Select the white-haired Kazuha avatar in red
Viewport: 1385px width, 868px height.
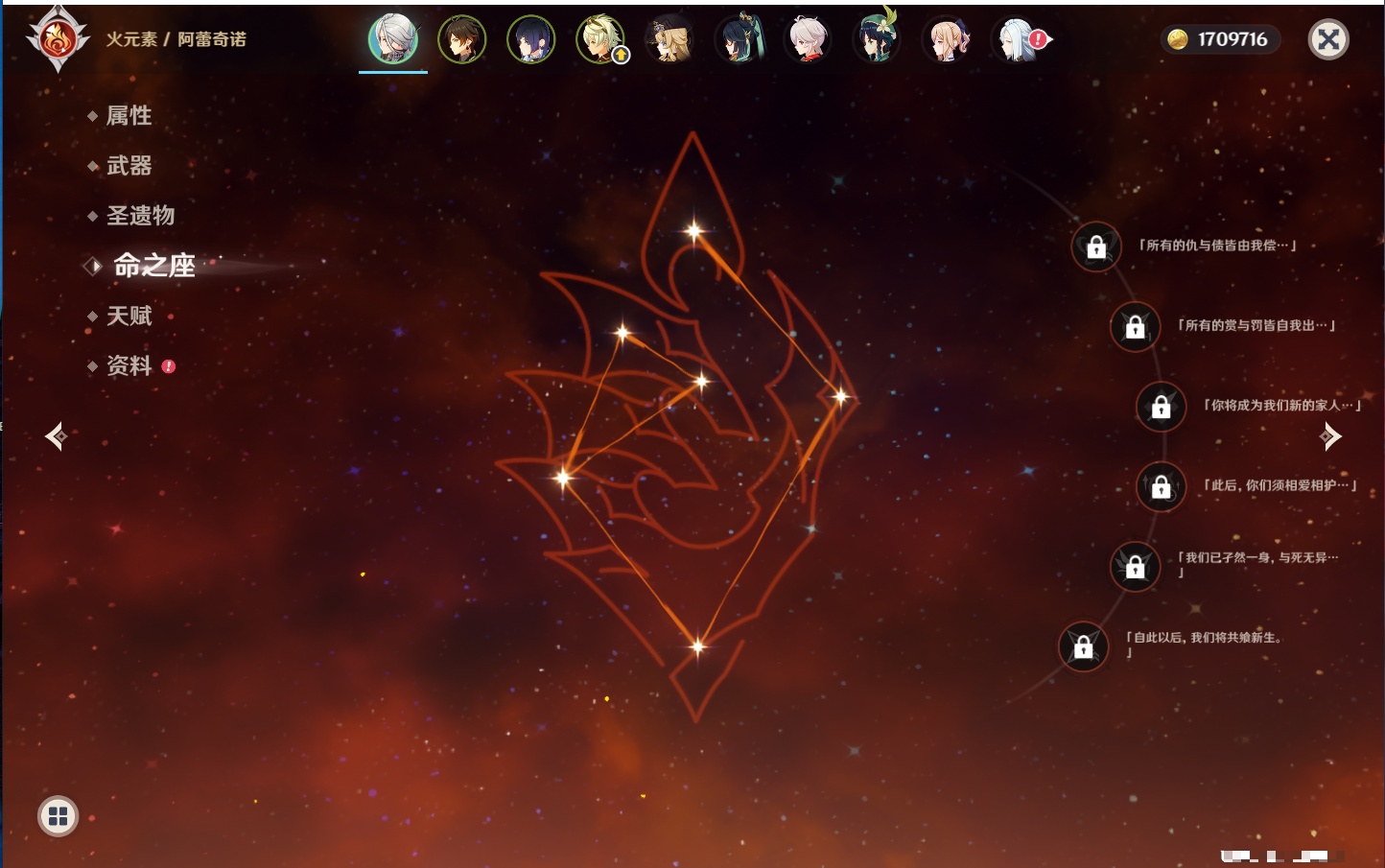point(808,39)
